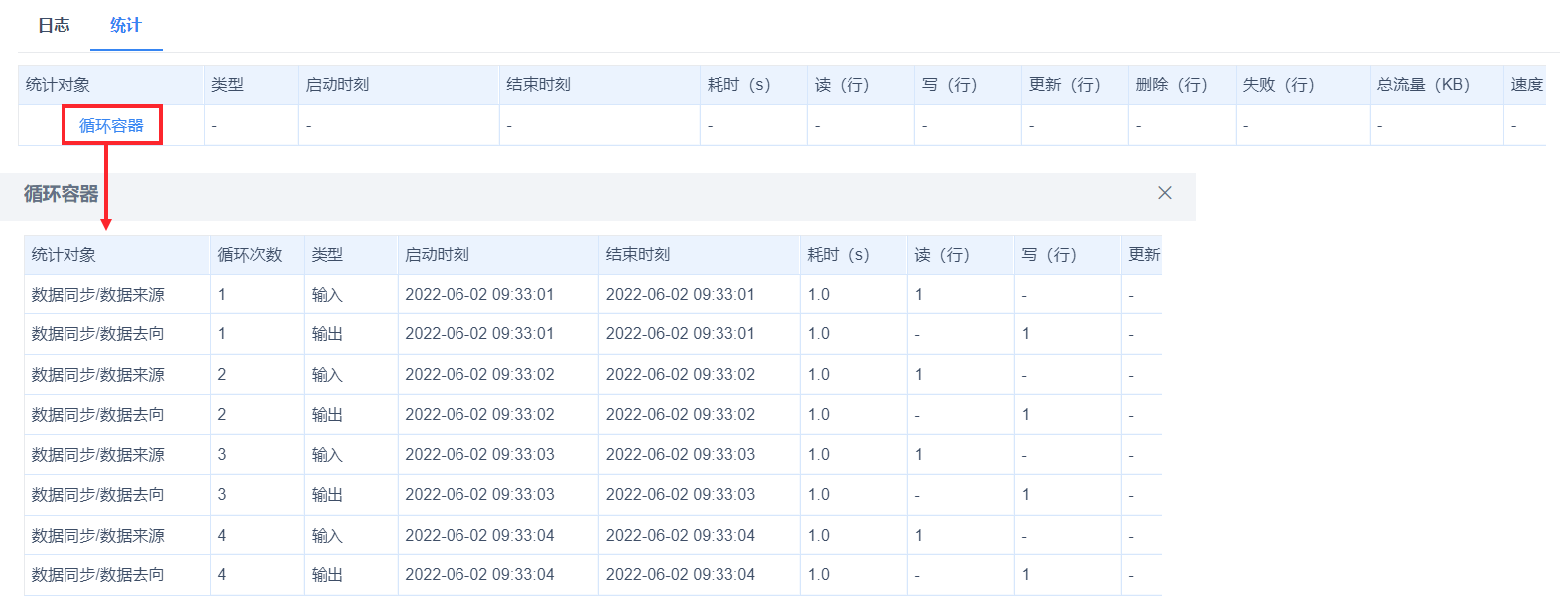Select first-loop 数据同步/数据来源 row name
1568x605 pixels.
[x=98, y=295]
